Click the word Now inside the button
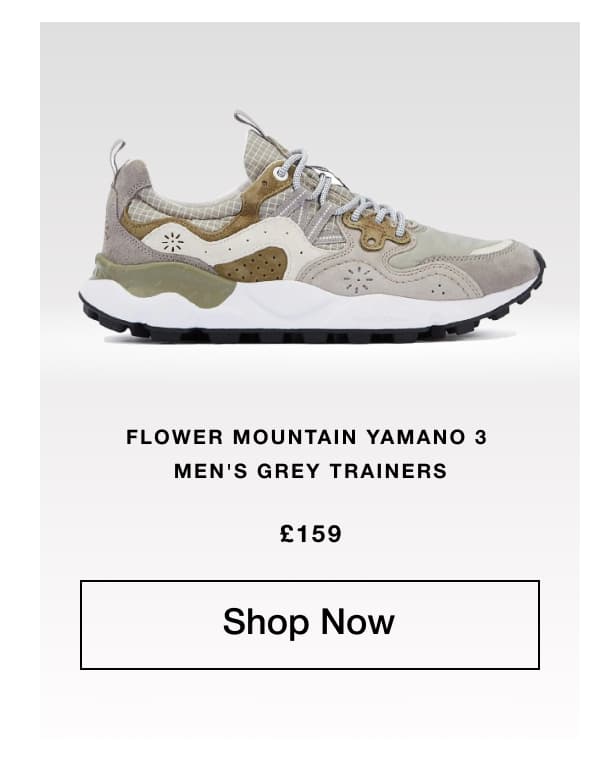 357,622
